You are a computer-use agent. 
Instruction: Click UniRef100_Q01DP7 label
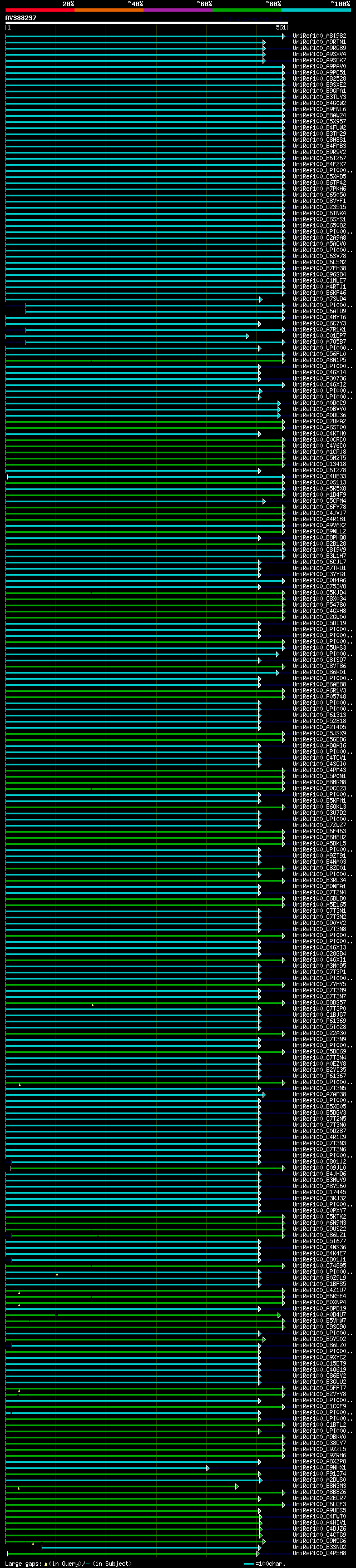(x=319, y=335)
